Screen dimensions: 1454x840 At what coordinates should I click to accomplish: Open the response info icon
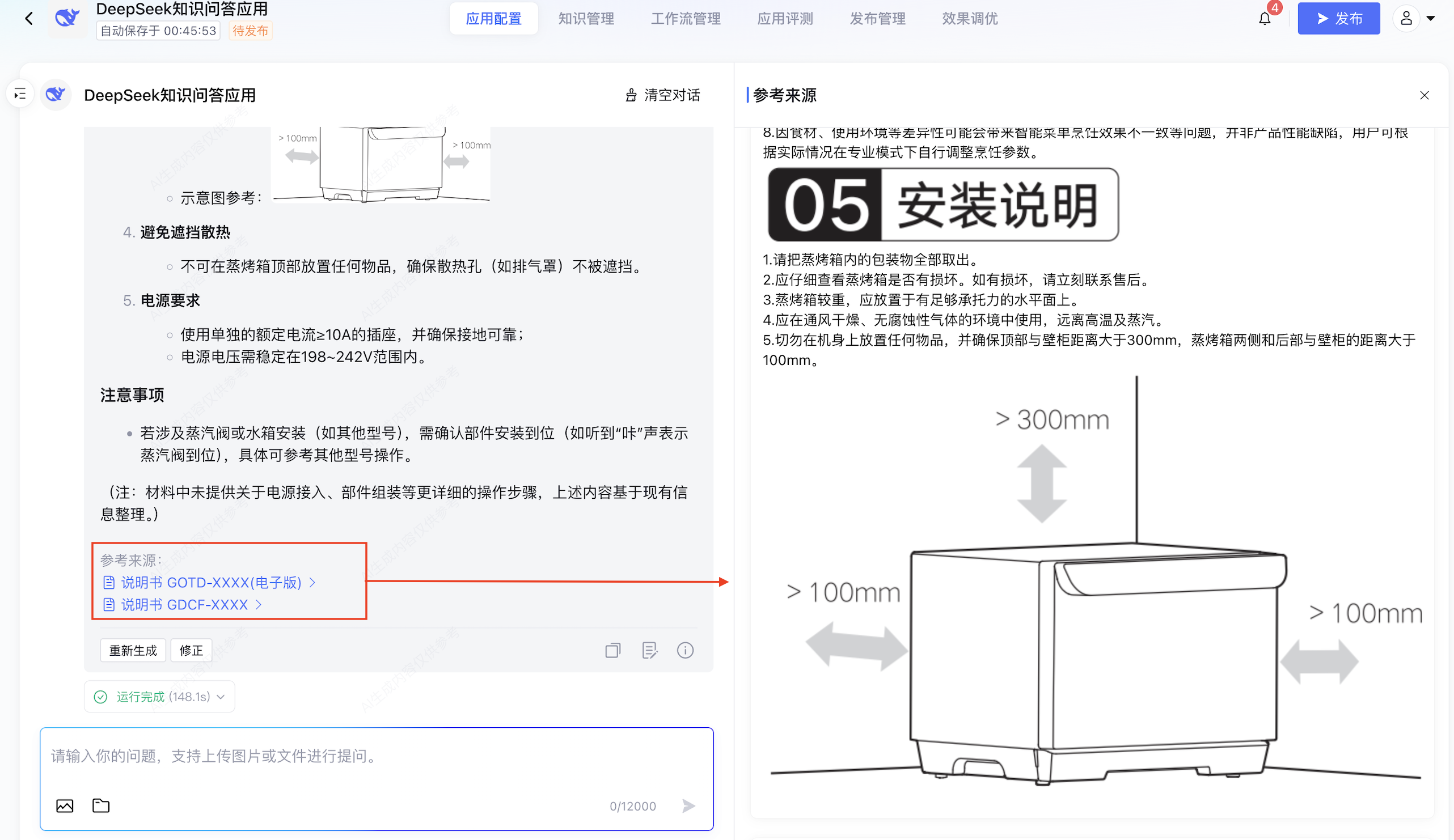[x=685, y=650]
